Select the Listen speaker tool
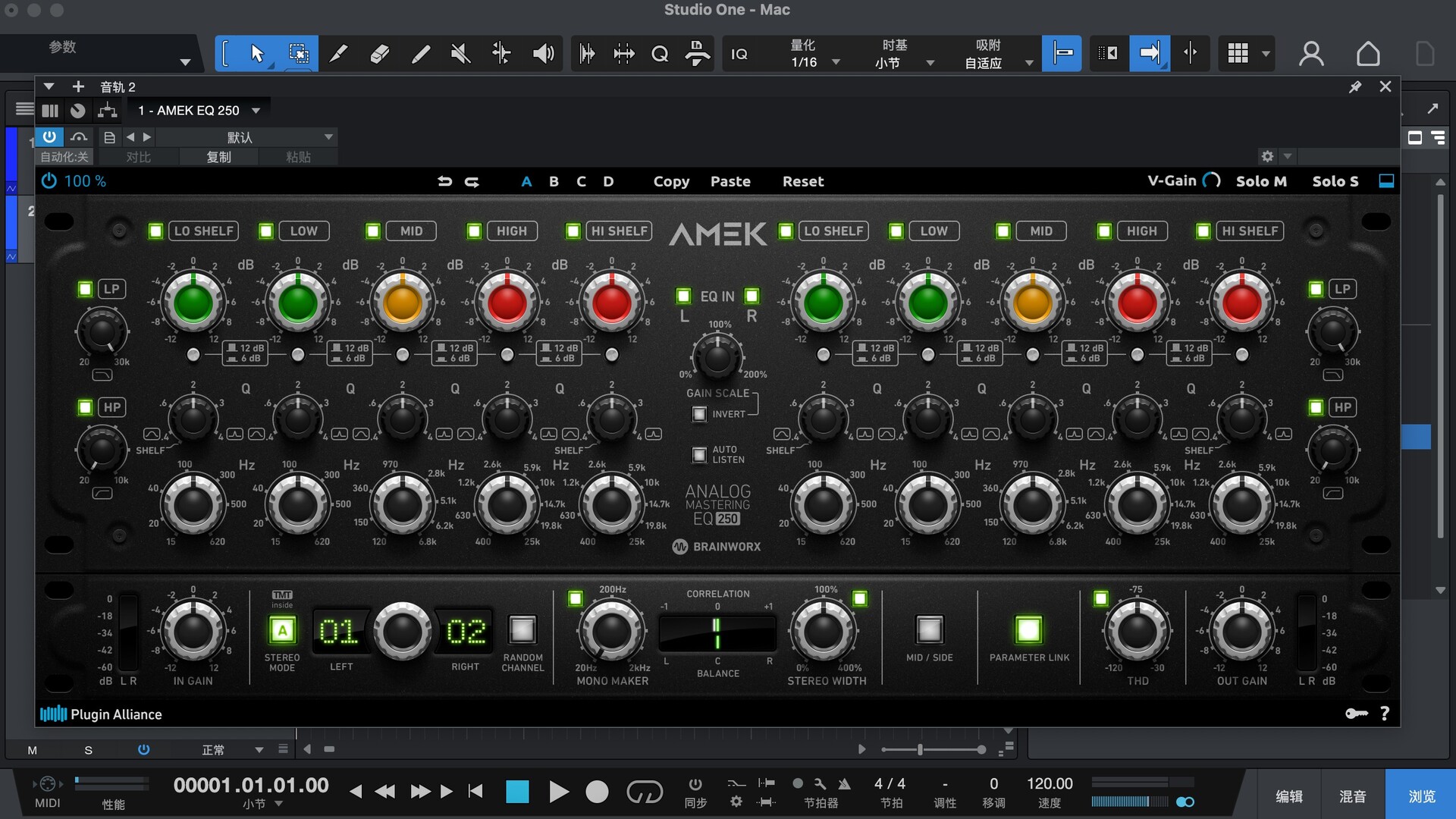 click(543, 54)
